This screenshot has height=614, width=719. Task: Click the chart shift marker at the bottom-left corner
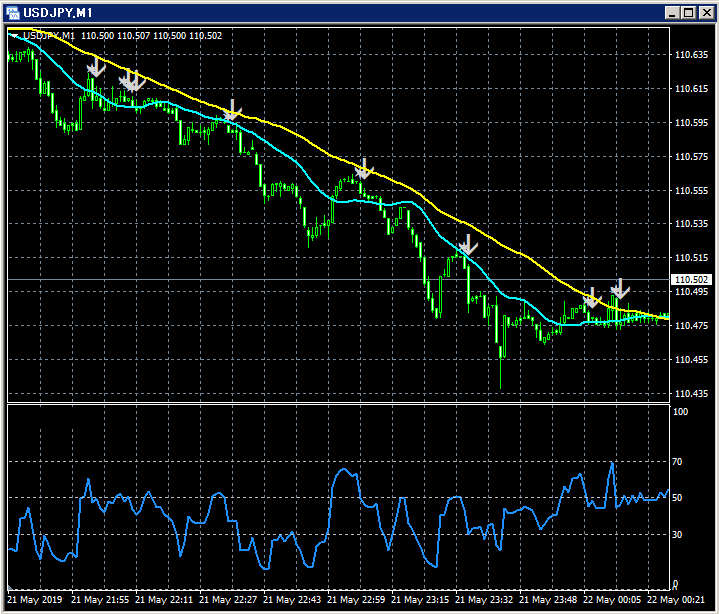(10, 587)
